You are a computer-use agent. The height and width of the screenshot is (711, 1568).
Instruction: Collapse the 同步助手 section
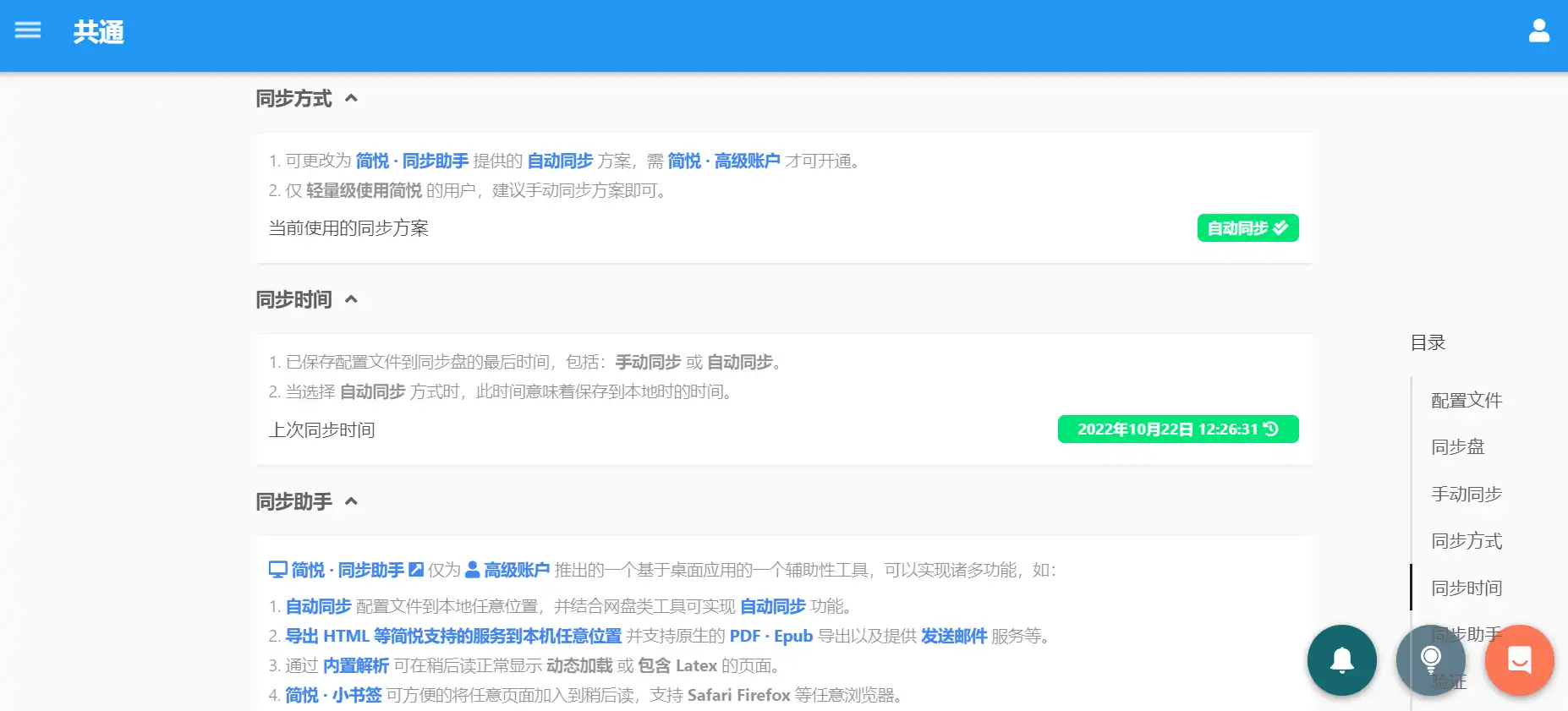click(x=351, y=501)
